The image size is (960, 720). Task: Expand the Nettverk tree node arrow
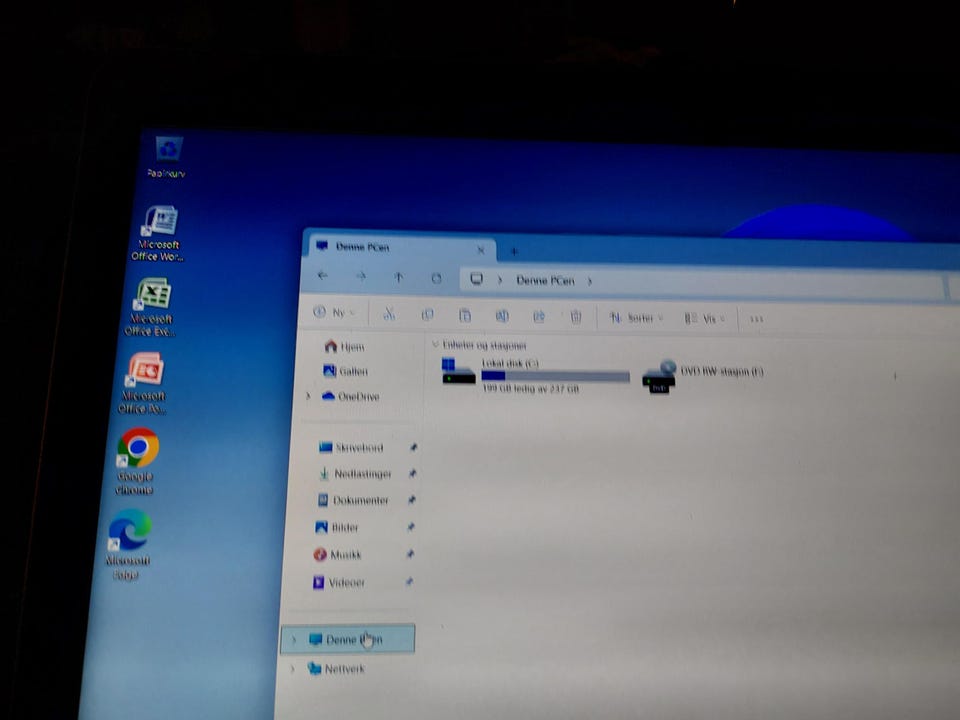click(292, 668)
